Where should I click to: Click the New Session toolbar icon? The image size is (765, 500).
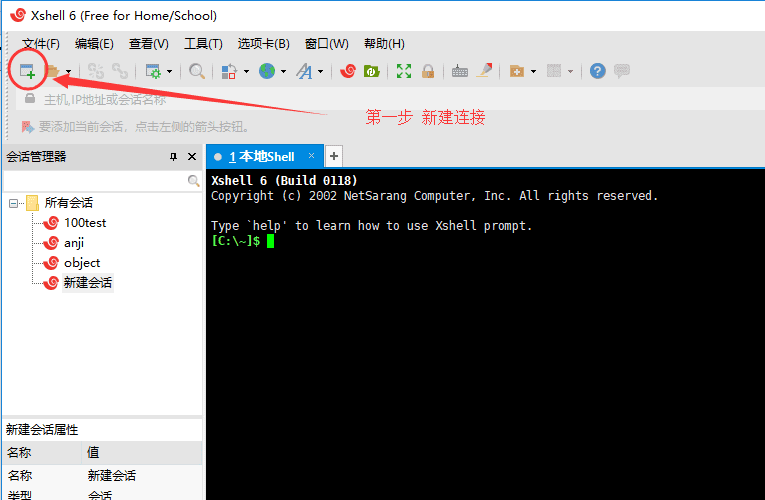pyautogui.click(x=28, y=71)
